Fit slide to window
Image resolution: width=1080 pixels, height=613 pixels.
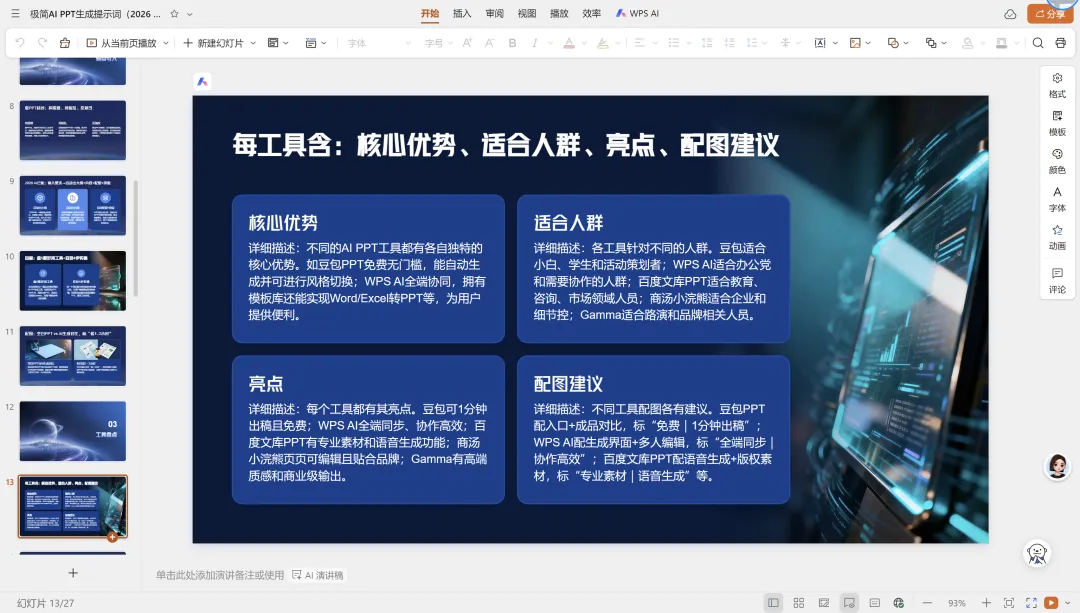1009,603
